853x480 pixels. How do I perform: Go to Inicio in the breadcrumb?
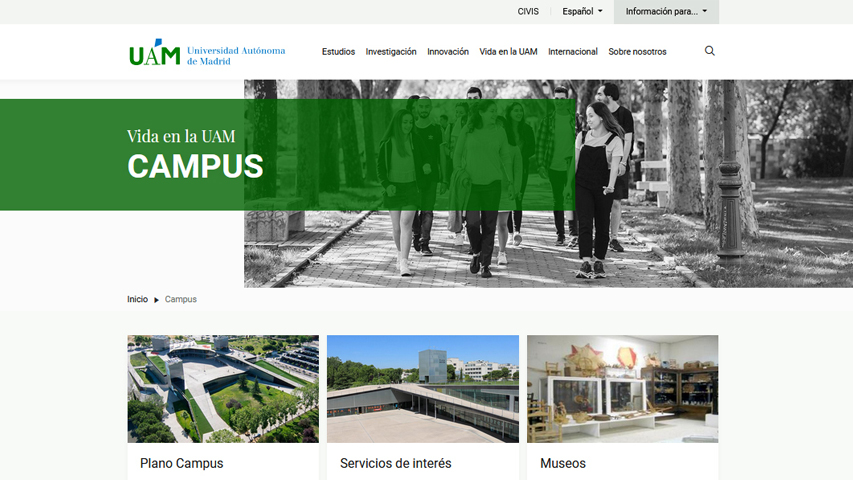click(x=138, y=299)
